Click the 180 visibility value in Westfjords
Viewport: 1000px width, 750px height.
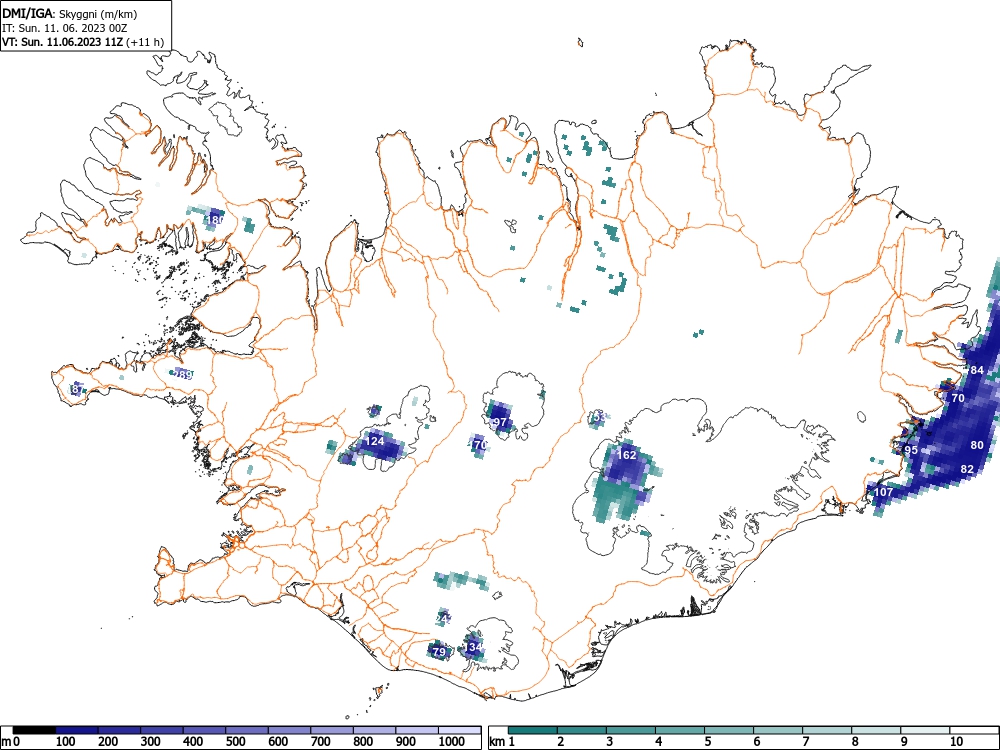(216, 220)
